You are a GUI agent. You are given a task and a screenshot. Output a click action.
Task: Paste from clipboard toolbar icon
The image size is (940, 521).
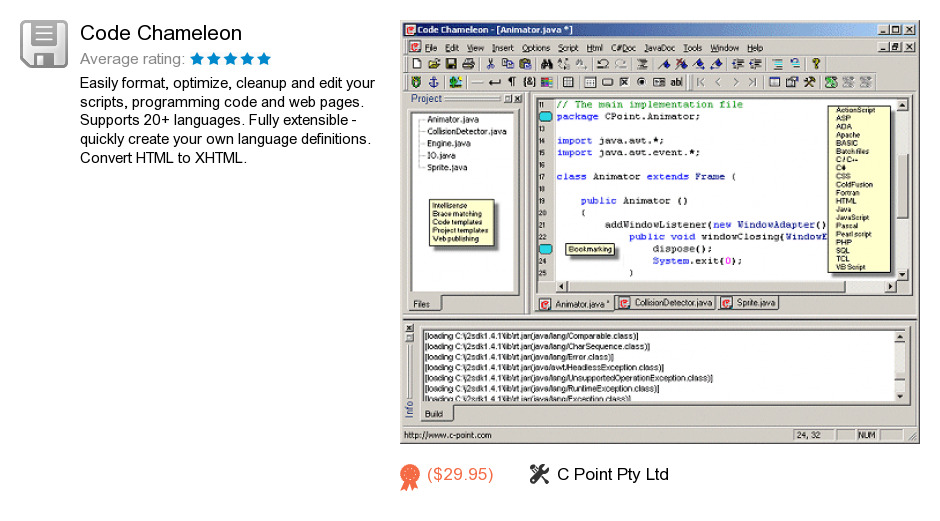(525, 64)
